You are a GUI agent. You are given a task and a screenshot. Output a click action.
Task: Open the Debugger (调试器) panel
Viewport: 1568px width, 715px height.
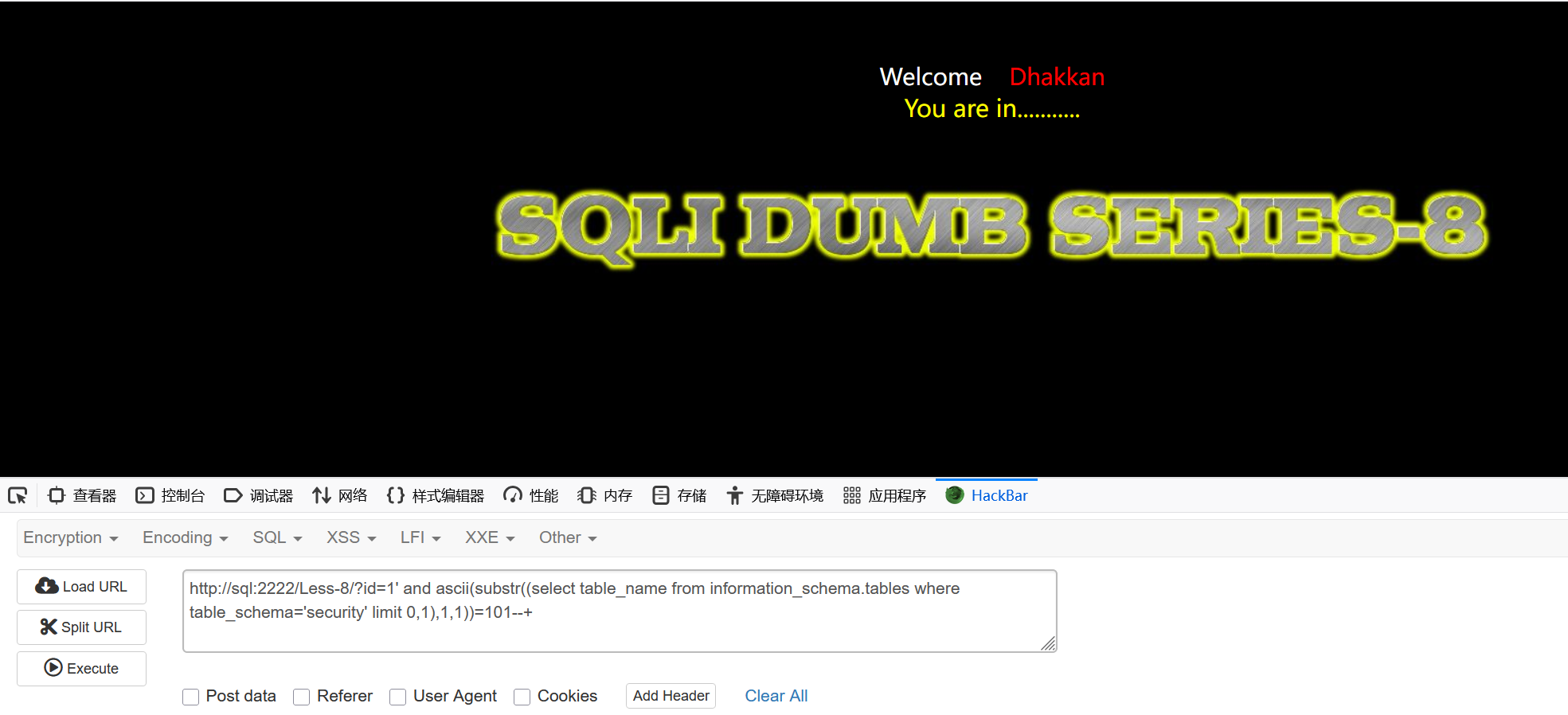259,496
